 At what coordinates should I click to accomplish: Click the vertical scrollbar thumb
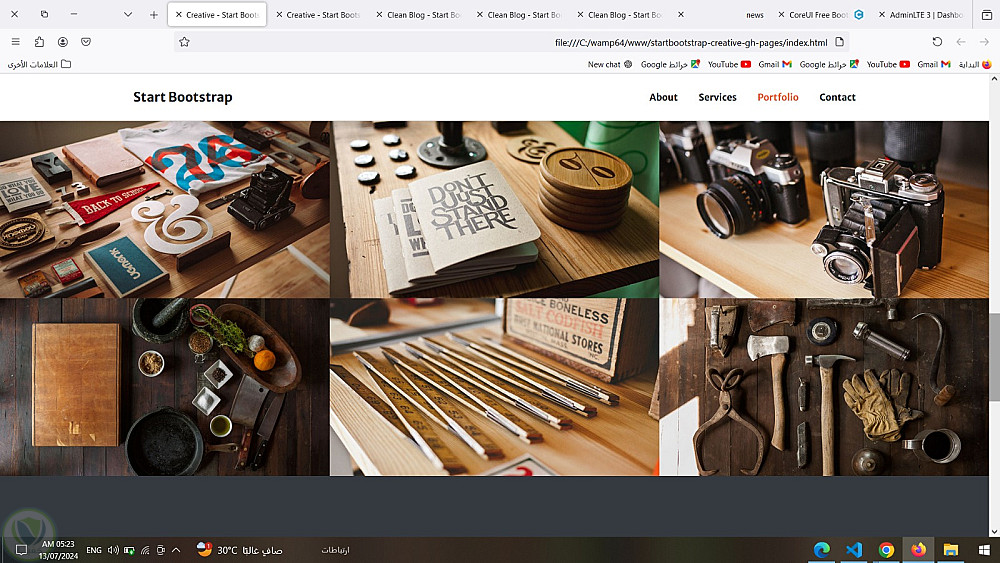coord(994,357)
